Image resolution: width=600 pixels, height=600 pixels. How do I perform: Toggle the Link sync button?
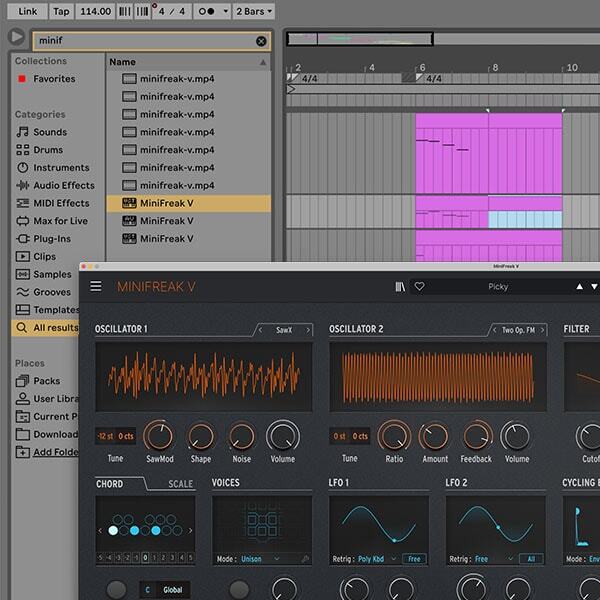[28, 11]
